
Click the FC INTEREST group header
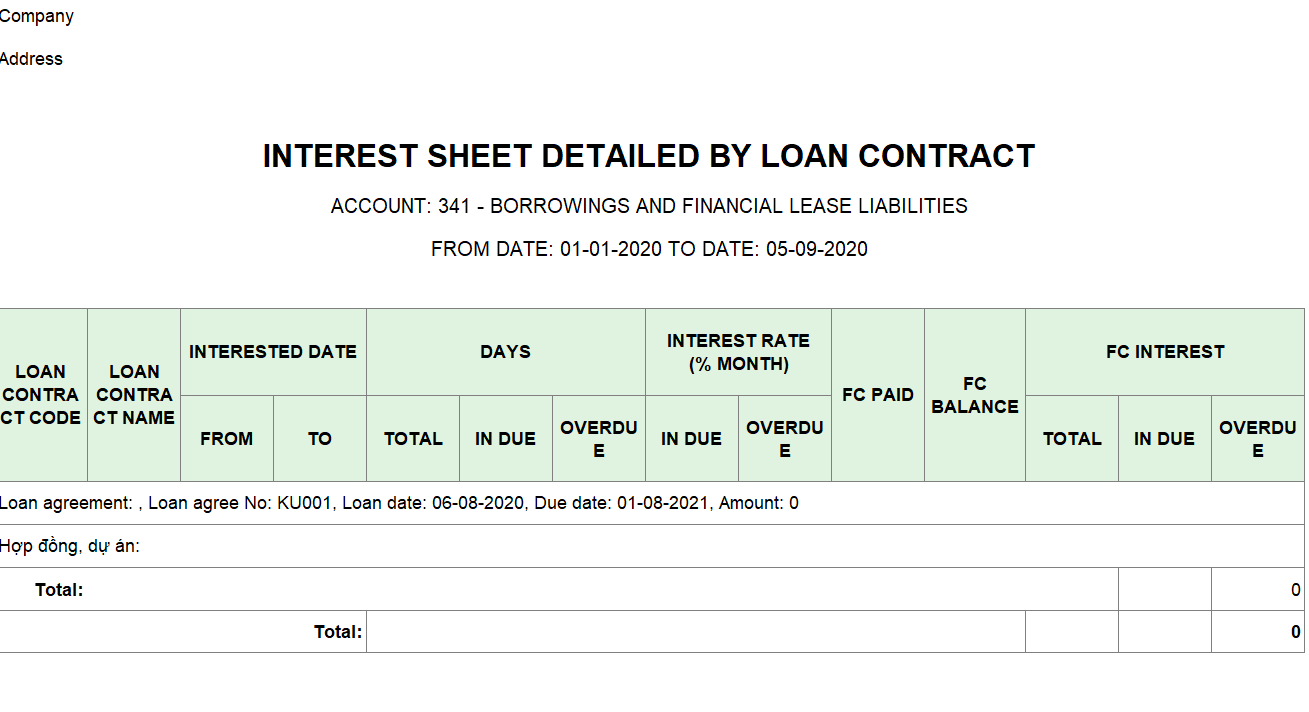(x=1165, y=352)
